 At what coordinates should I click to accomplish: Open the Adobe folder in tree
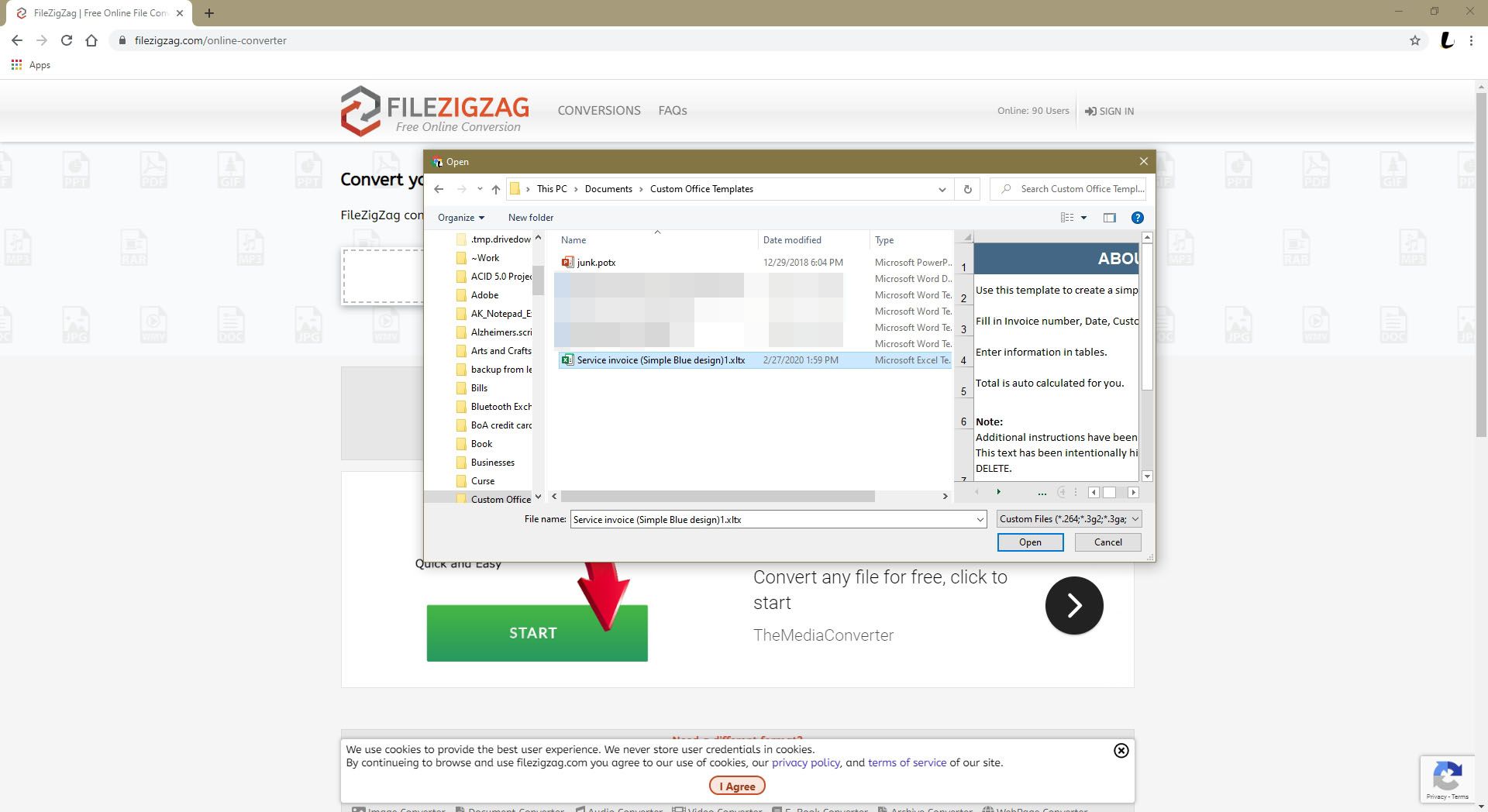coord(484,295)
